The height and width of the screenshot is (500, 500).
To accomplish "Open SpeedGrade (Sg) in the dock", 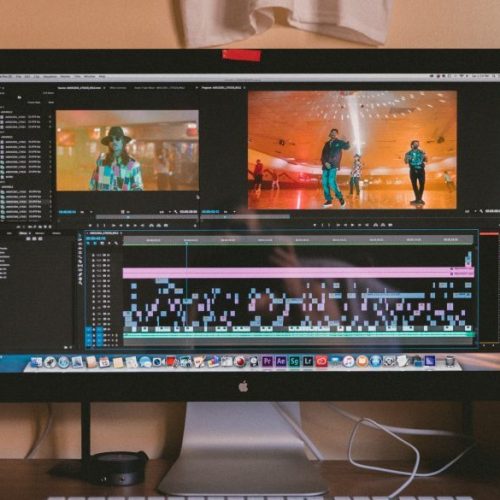I will 294,361.
